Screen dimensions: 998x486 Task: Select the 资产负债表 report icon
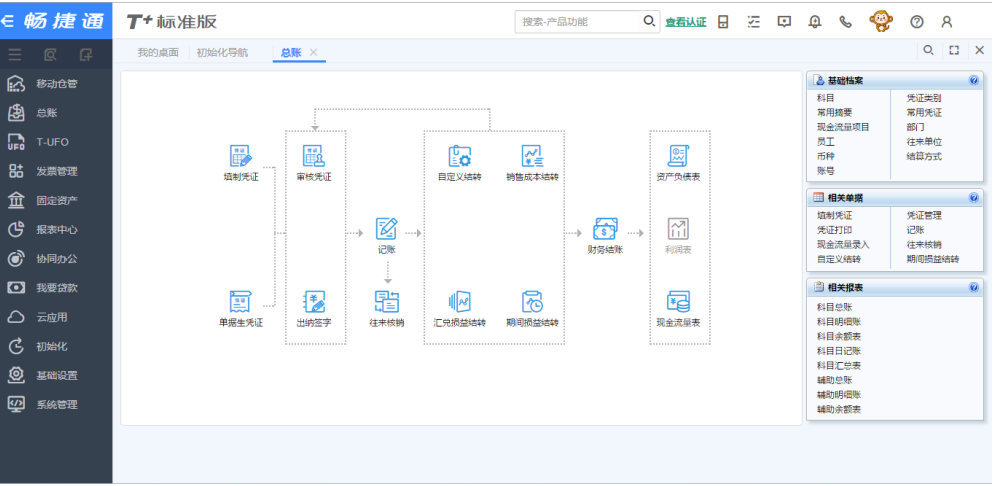click(678, 156)
